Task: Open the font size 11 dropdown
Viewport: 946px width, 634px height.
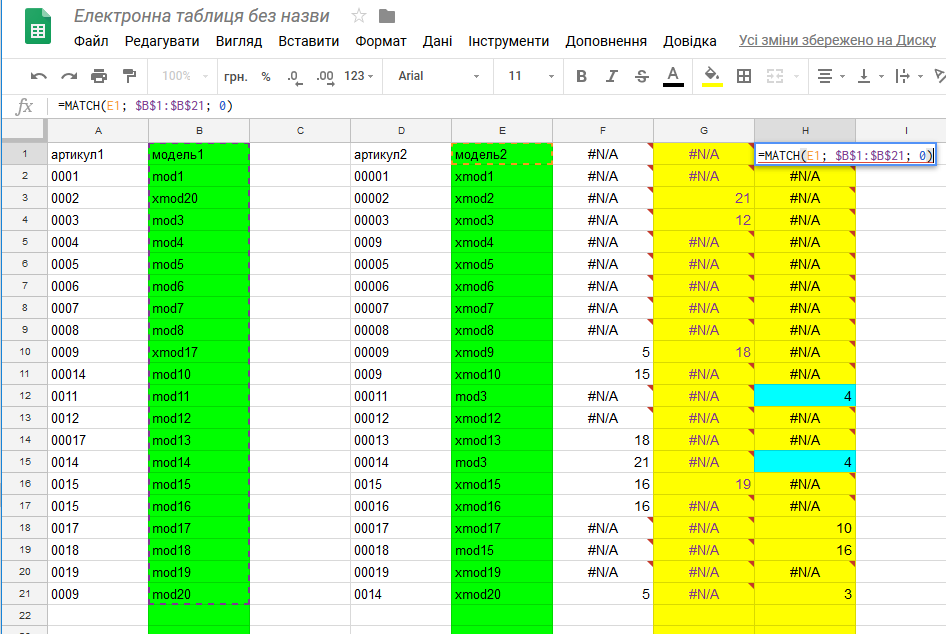Action: (x=530, y=76)
